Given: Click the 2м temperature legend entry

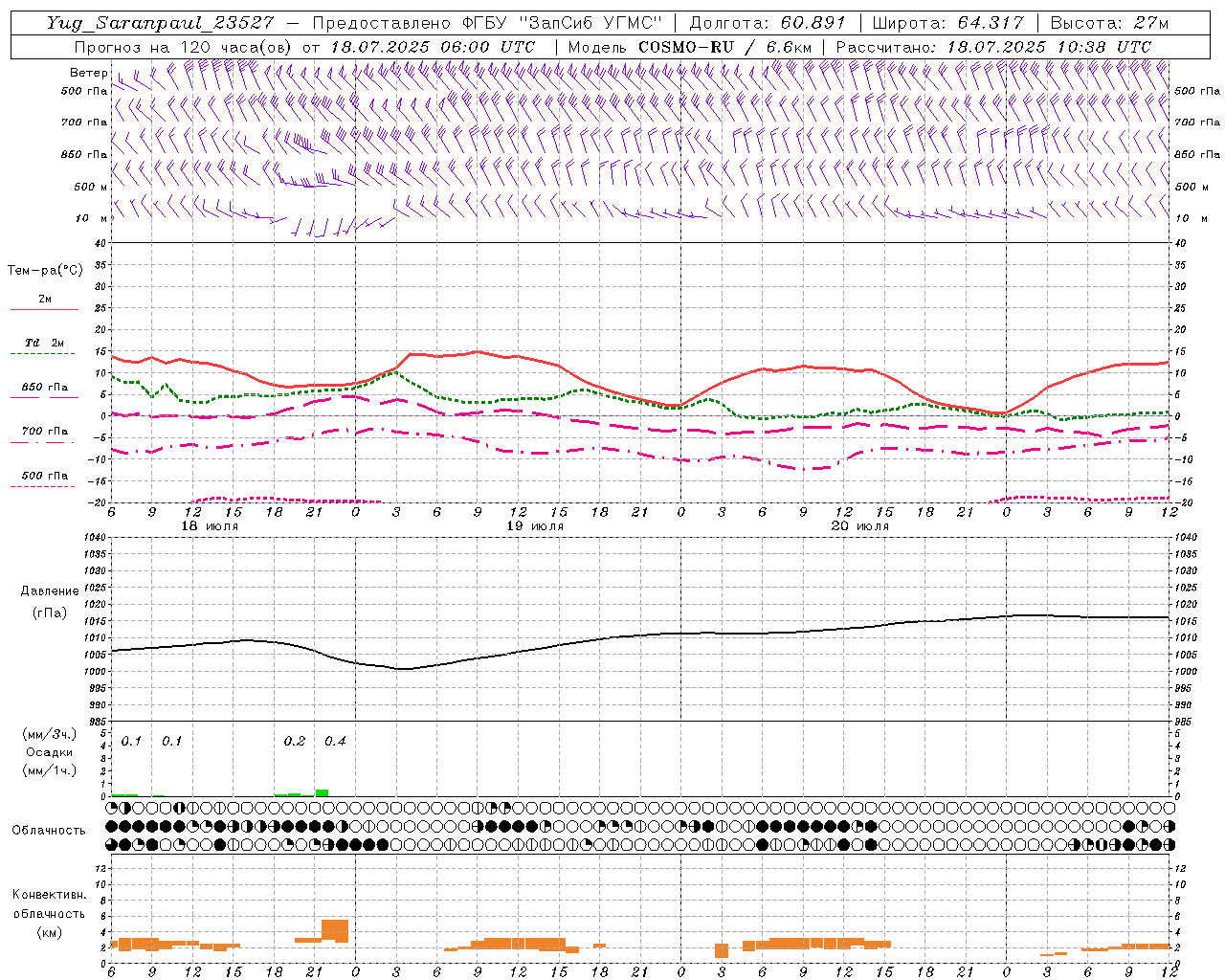Looking at the screenshot, I should point(44,300).
